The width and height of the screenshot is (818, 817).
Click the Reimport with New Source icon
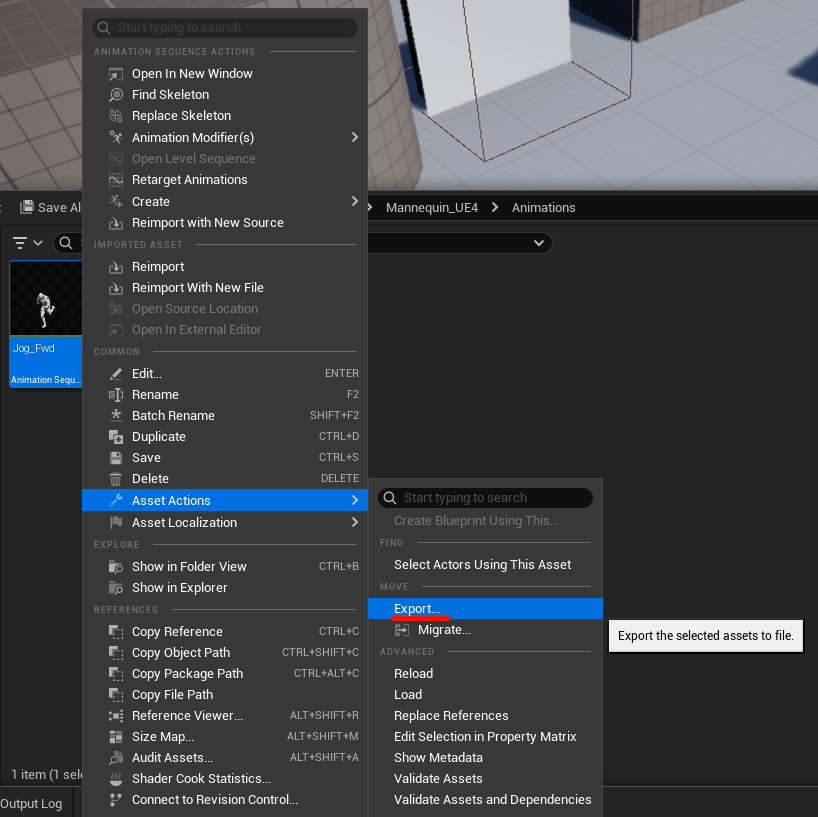(x=116, y=223)
